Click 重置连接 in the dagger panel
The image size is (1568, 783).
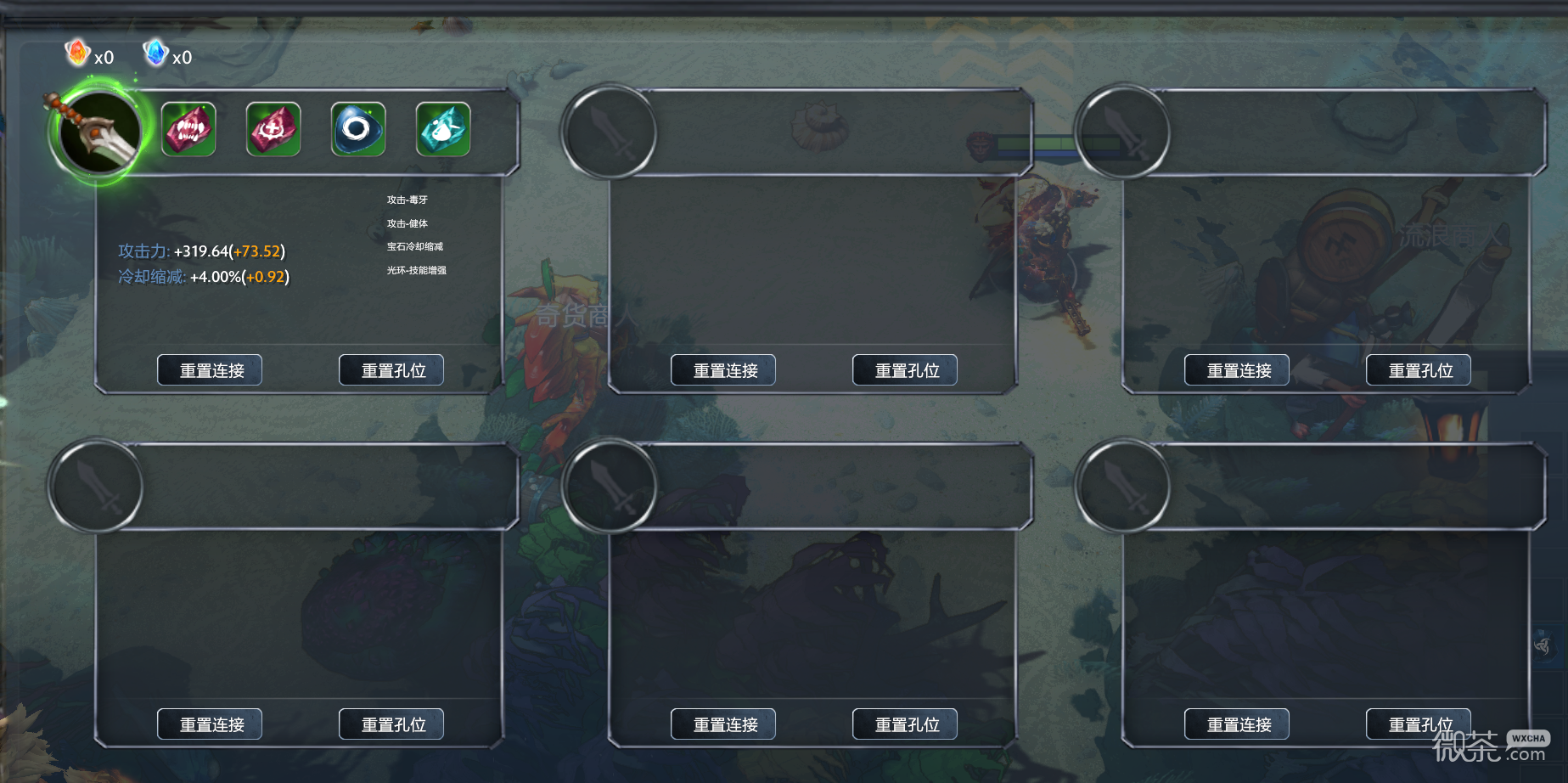coord(210,370)
